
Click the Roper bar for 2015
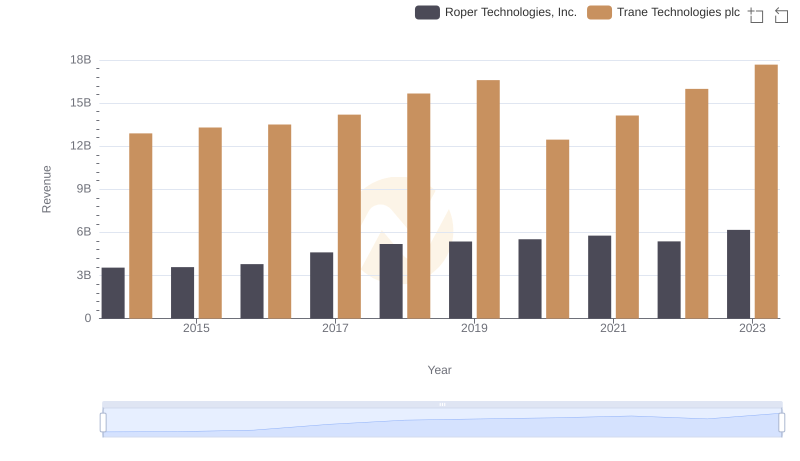coord(183,293)
